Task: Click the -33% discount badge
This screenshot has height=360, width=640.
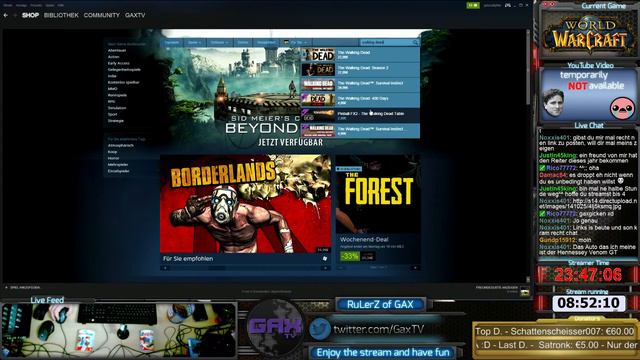Action: tap(350, 256)
